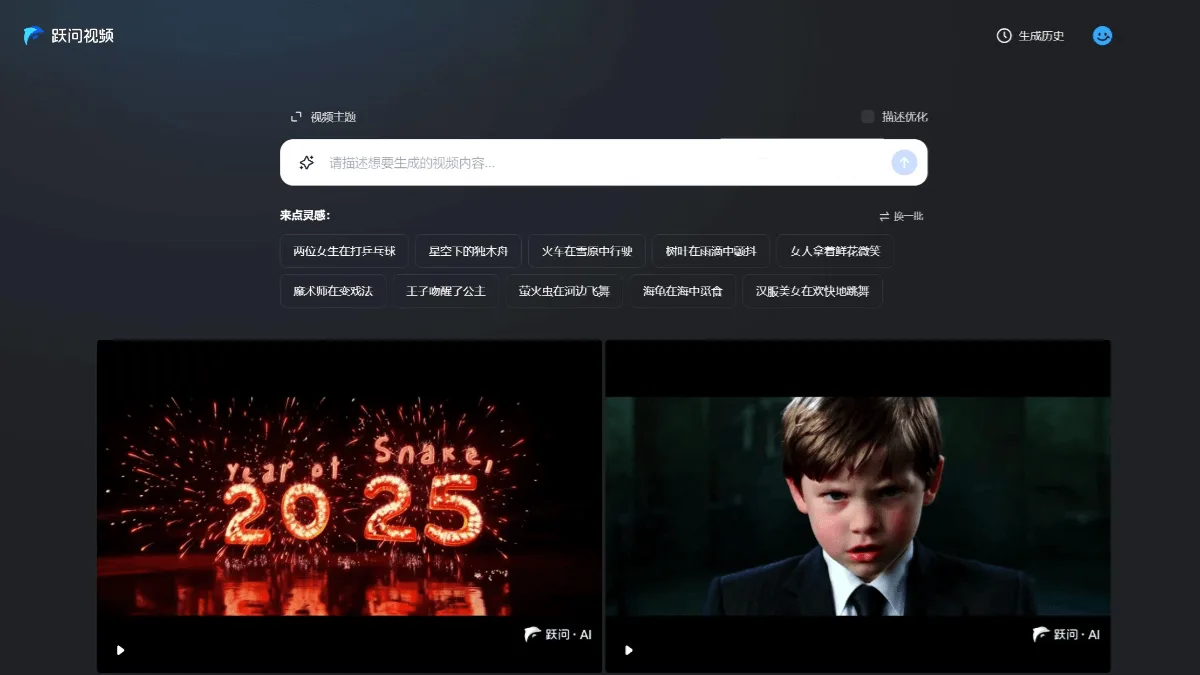Click the 视频主题 label
Screen dimensions: 1200x675
point(333,117)
